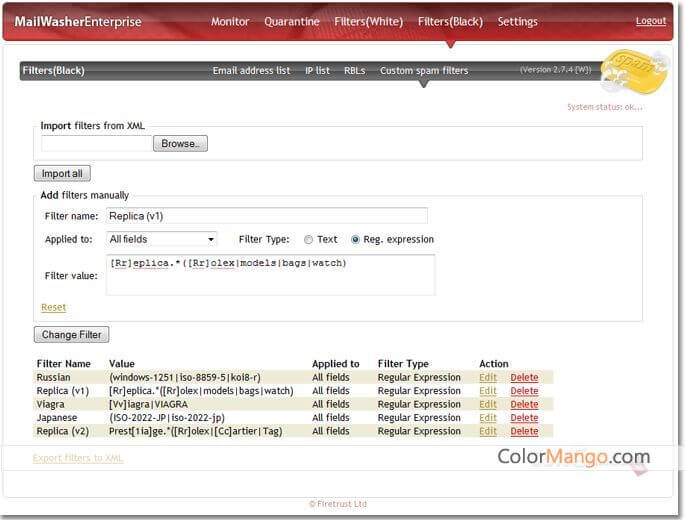Click the Filter value text area
The height and width of the screenshot is (520, 685).
pyautogui.click(x=270, y=275)
